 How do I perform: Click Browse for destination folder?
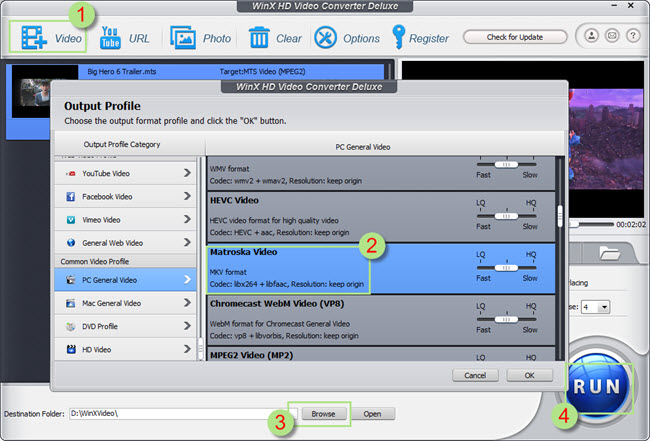click(x=323, y=414)
